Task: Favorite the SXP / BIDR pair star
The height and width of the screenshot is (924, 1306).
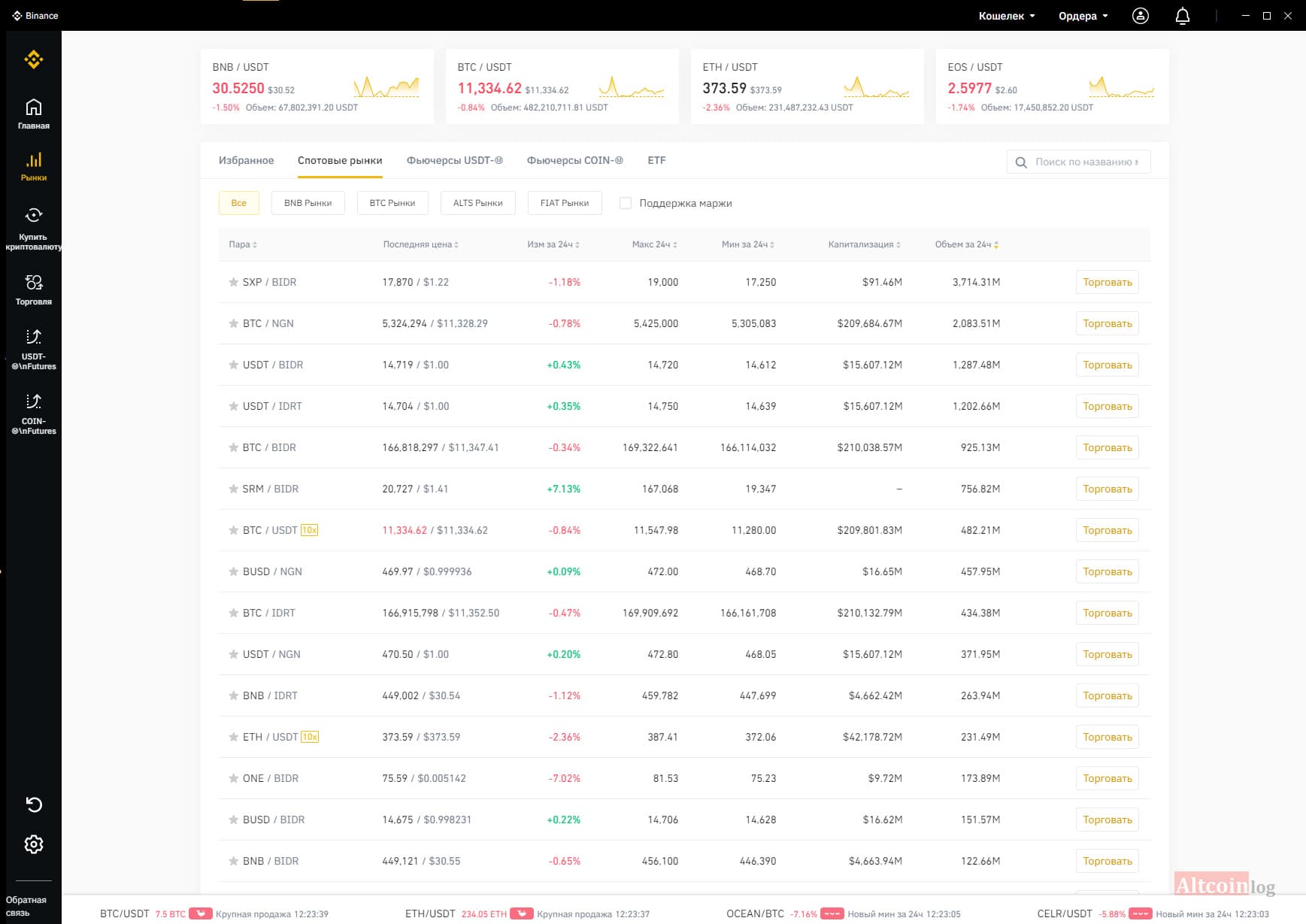Action: coord(234,282)
